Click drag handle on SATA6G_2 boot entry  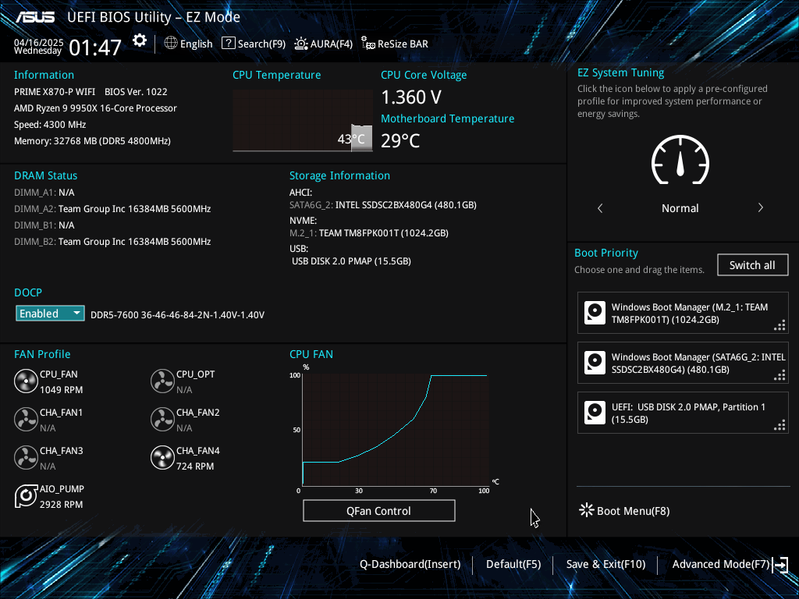tap(780, 375)
